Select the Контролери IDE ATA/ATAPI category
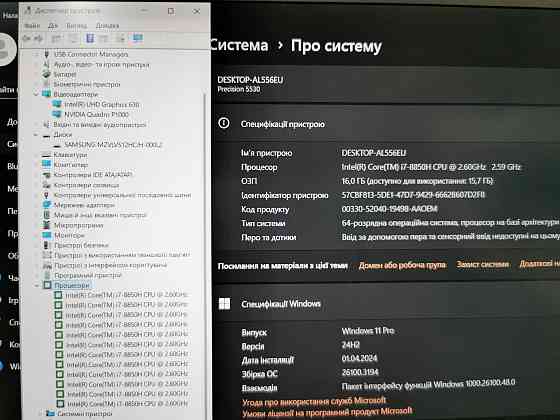This screenshot has height=420, width=560. pos(93,175)
